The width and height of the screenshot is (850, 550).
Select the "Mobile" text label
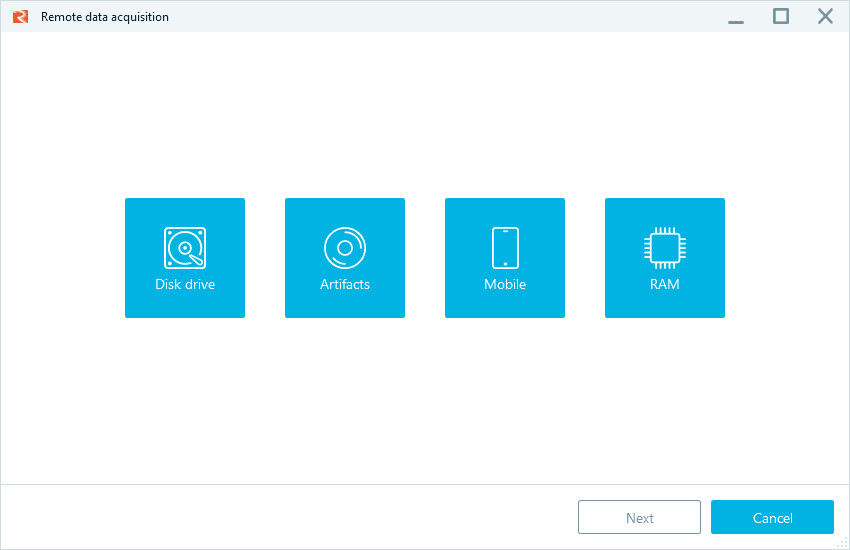(505, 284)
